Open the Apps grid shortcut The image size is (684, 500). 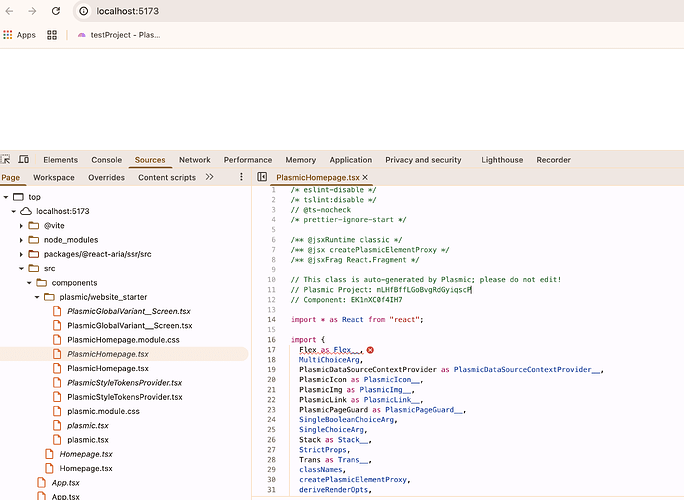click(19, 34)
